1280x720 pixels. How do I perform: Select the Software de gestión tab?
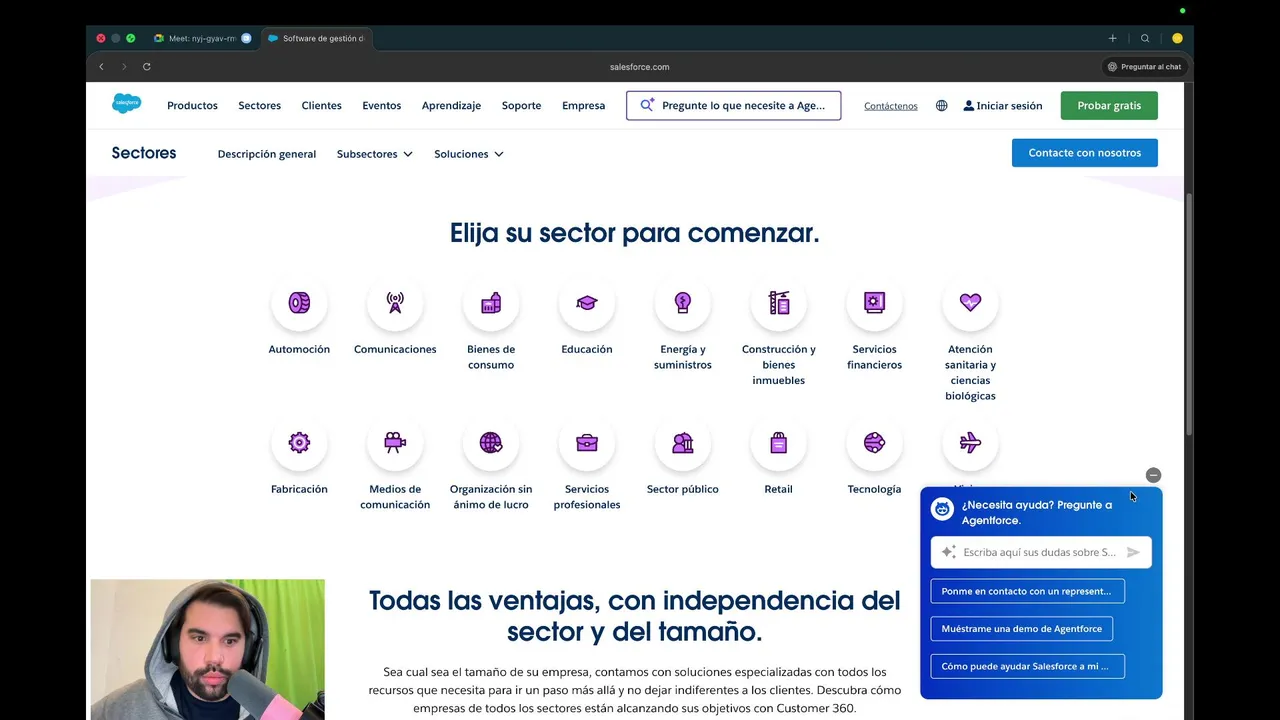317,38
